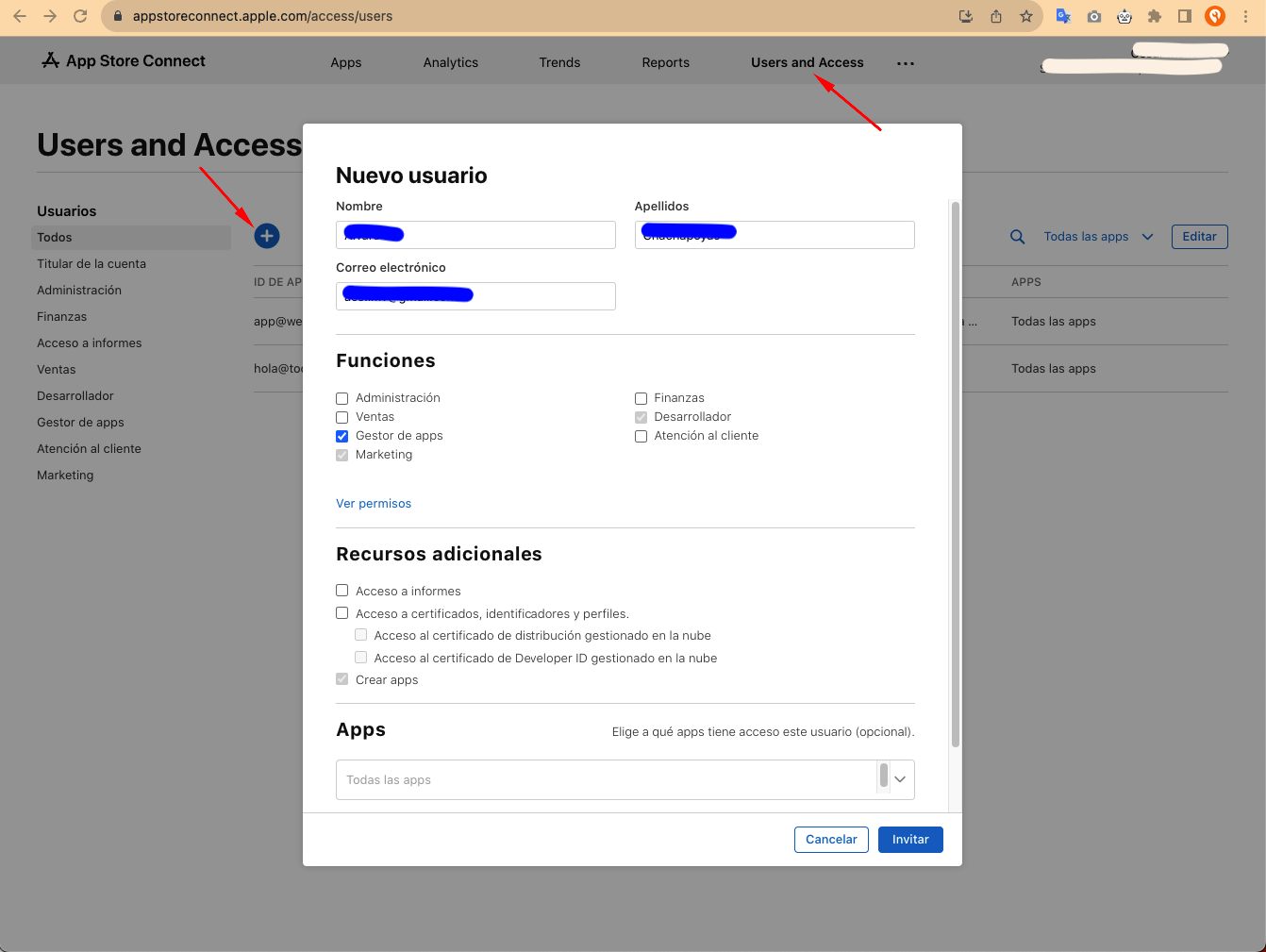Screen dimensions: 1266x952
Task: Click the robot face extension icon
Action: click(1124, 16)
